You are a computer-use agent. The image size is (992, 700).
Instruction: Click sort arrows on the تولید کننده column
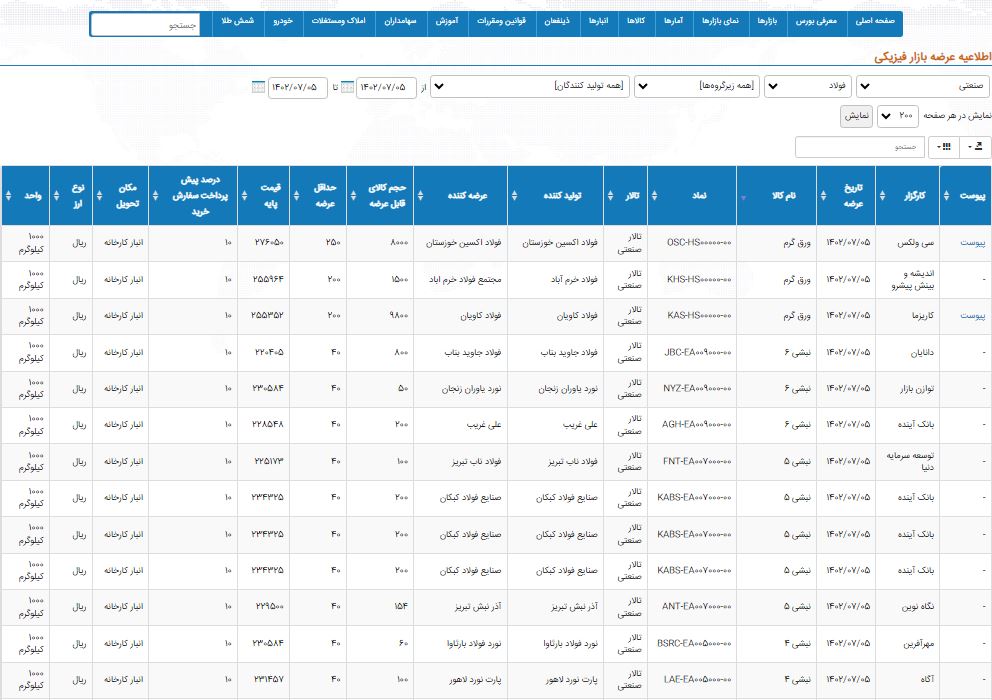coord(514,196)
